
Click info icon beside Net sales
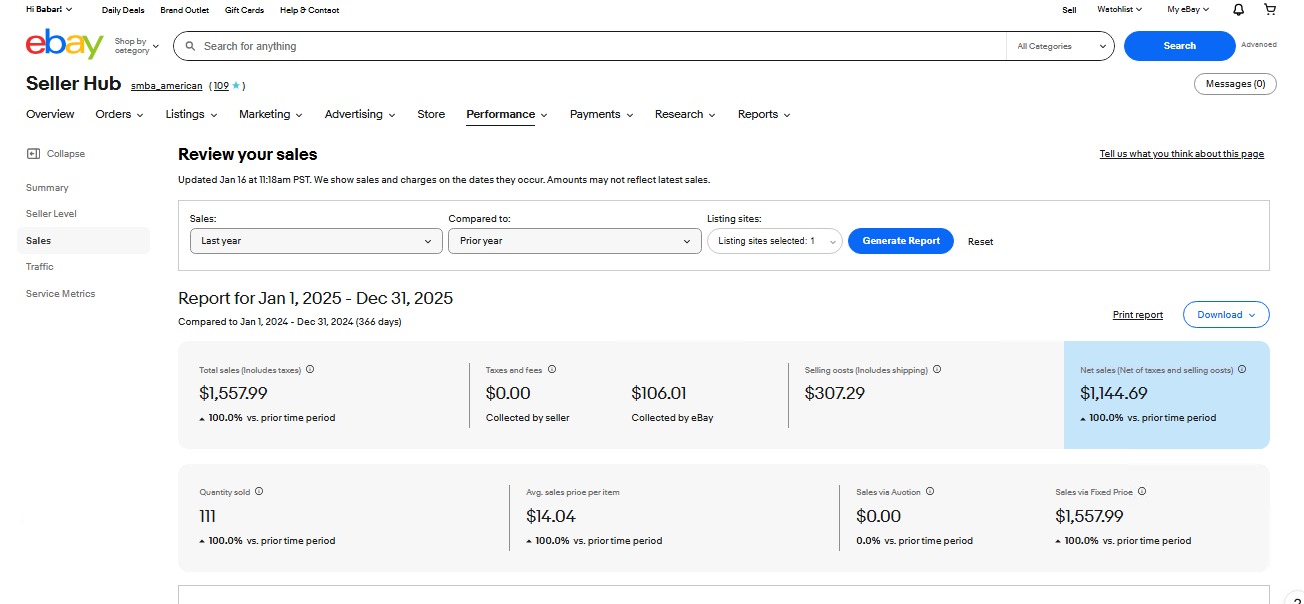[x=1242, y=369]
